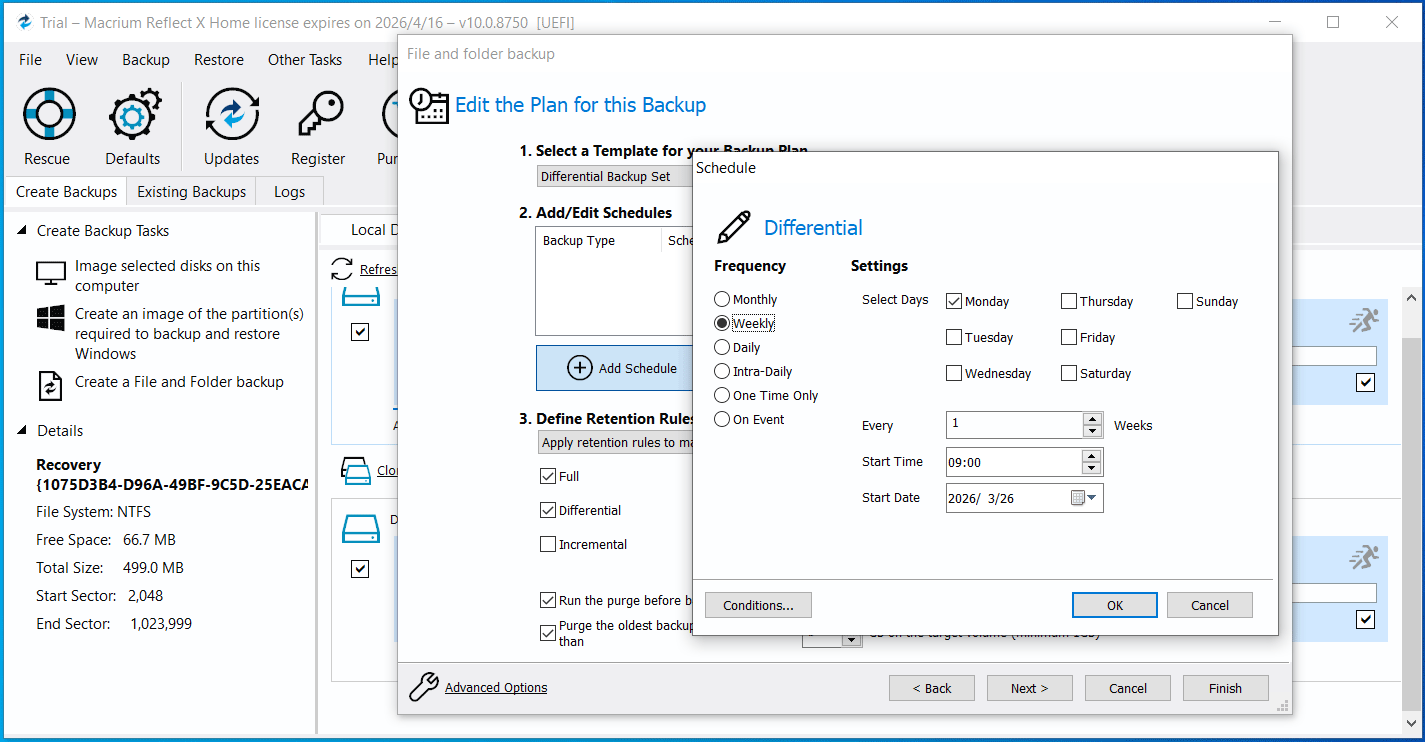Select the Weekly frequency option
Viewport: 1425px width, 742px height.
[721, 323]
